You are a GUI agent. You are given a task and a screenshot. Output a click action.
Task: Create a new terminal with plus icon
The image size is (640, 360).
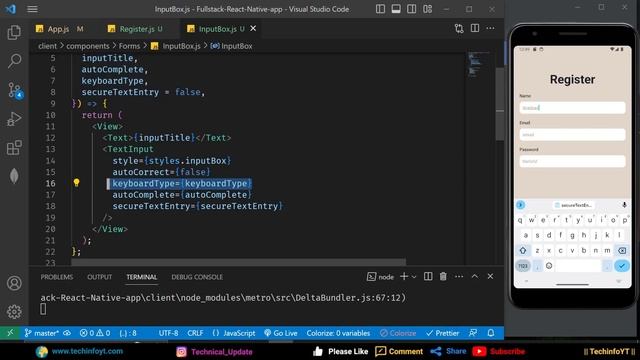(404, 277)
